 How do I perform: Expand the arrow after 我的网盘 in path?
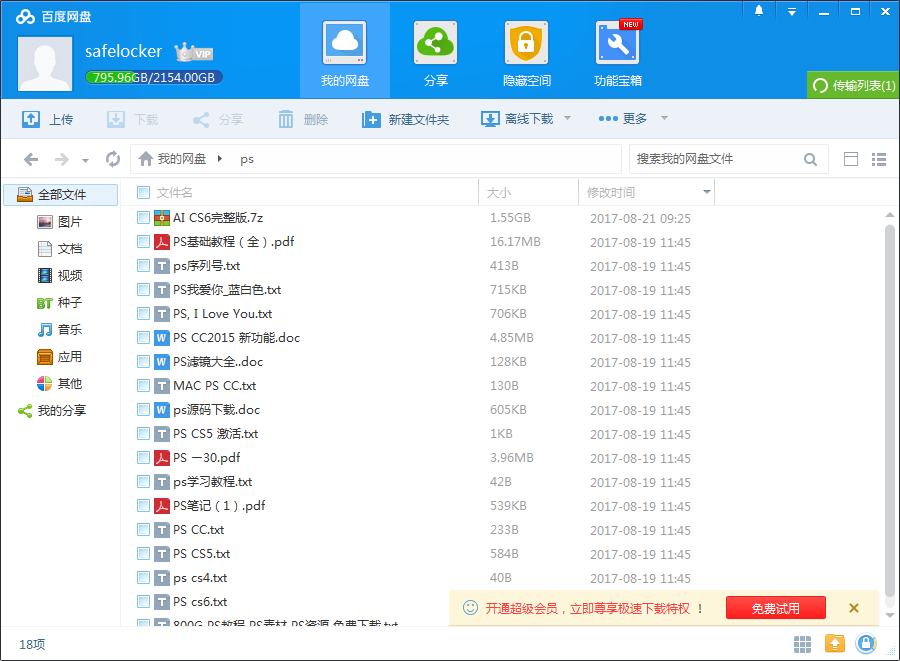(219, 159)
